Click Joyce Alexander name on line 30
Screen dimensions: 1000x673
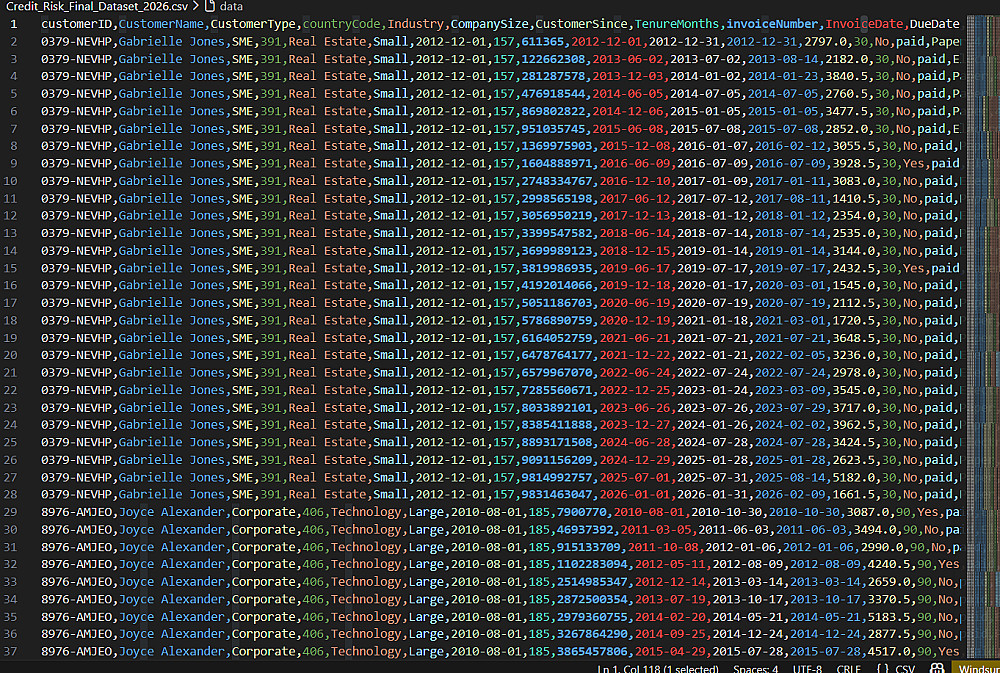pyautogui.click(x=172, y=529)
